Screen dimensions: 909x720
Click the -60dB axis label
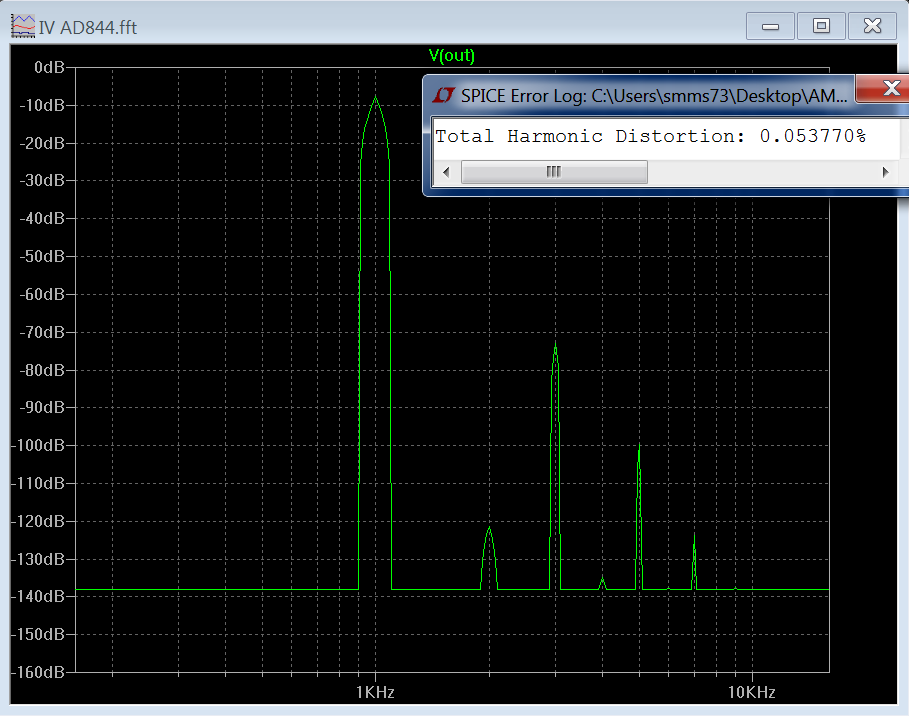tap(42, 294)
